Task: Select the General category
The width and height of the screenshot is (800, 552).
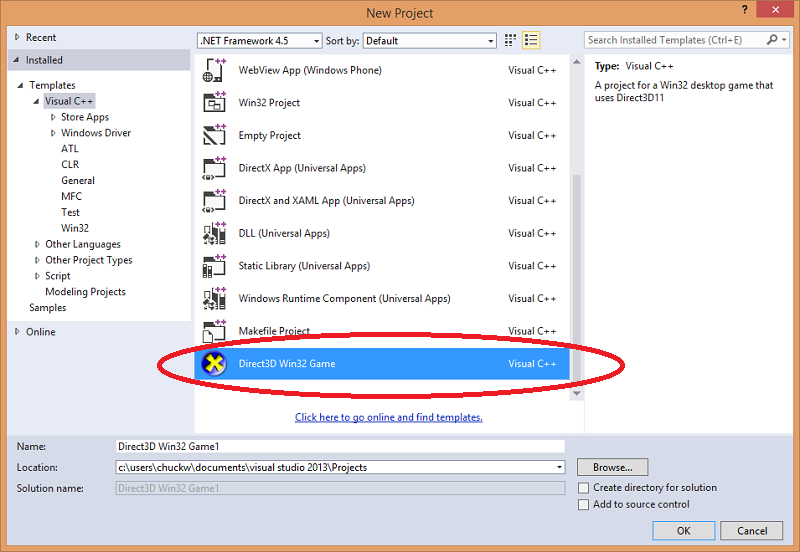Action: click(x=78, y=180)
